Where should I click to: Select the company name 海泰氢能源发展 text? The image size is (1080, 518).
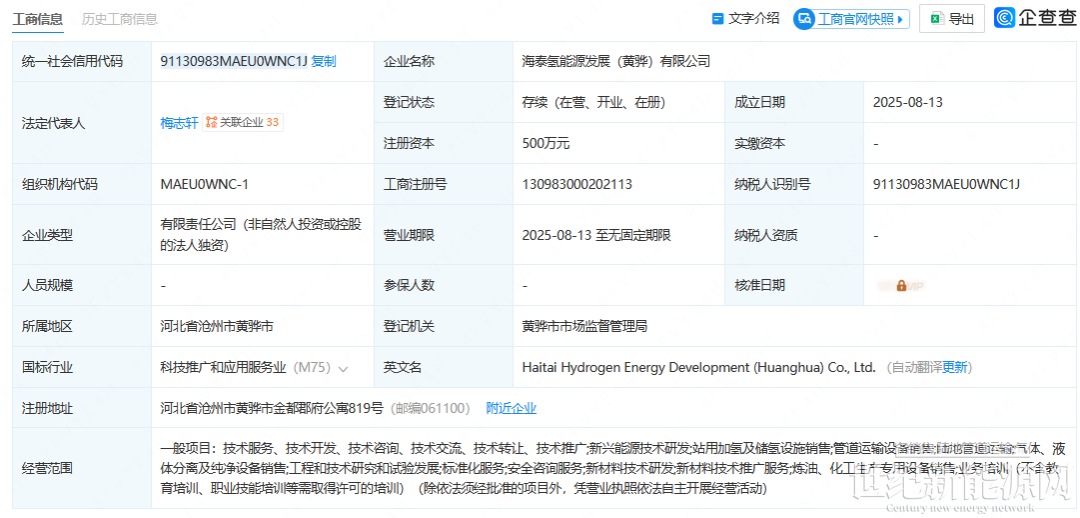click(x=616, y=61)
